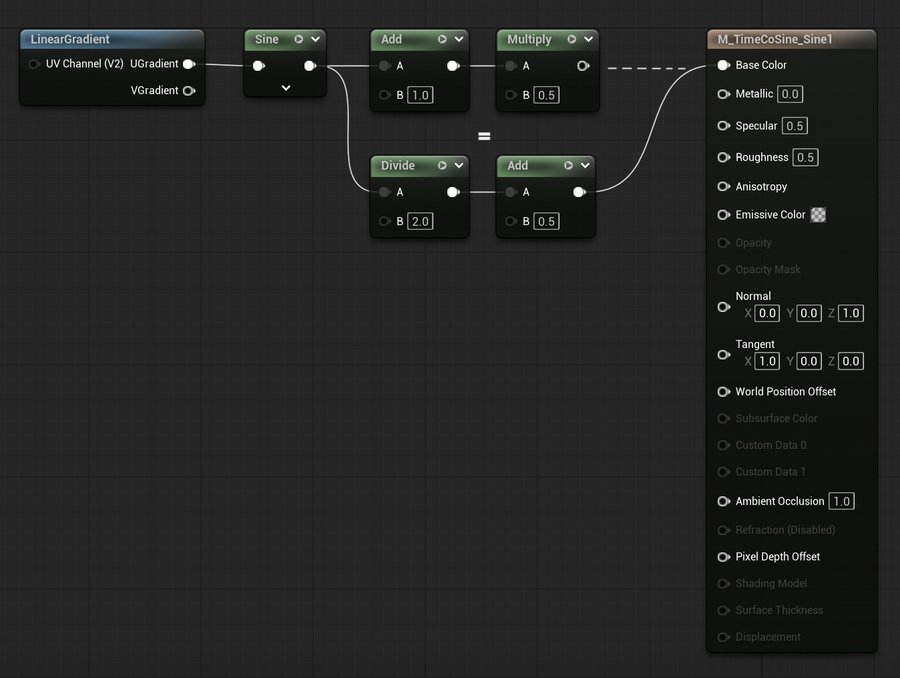Image resolution: width=900 pixels, height=678 pixels.
Task: Open the Divide node header dropdown arrow
Action: pyautogui.click(x=459, y=166)
